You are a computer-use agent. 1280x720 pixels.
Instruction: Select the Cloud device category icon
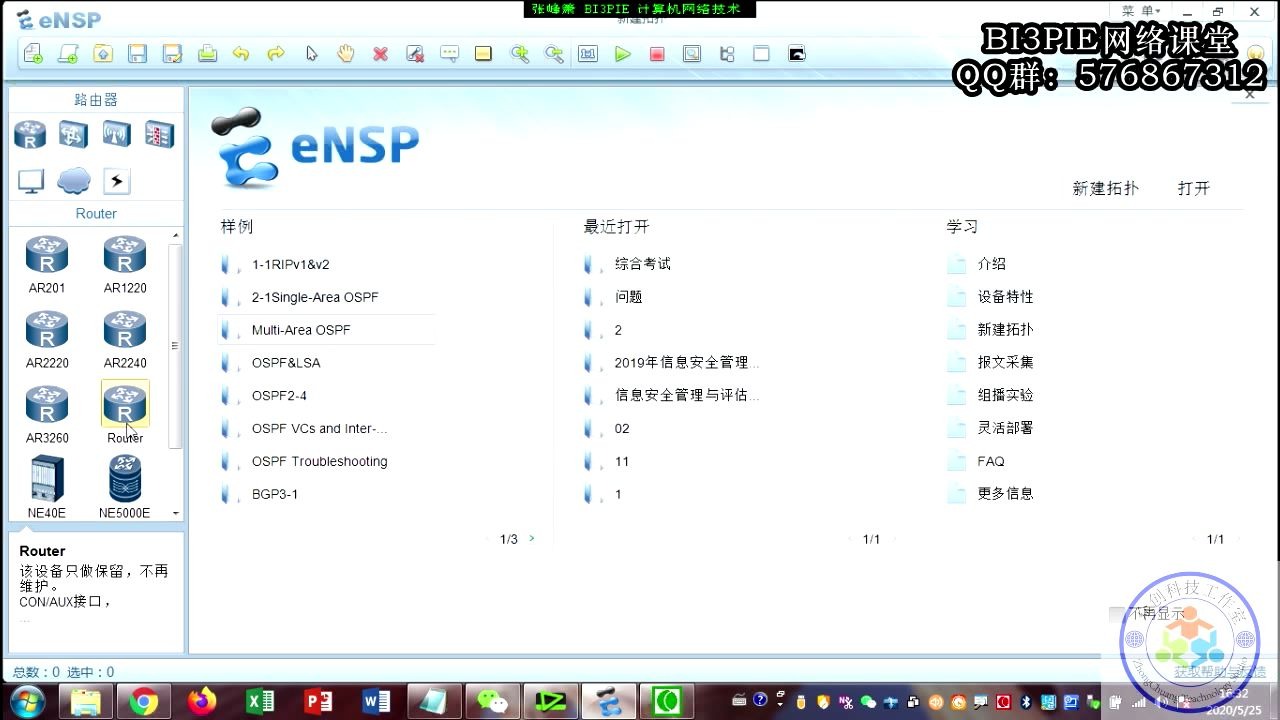click(74, 181)
